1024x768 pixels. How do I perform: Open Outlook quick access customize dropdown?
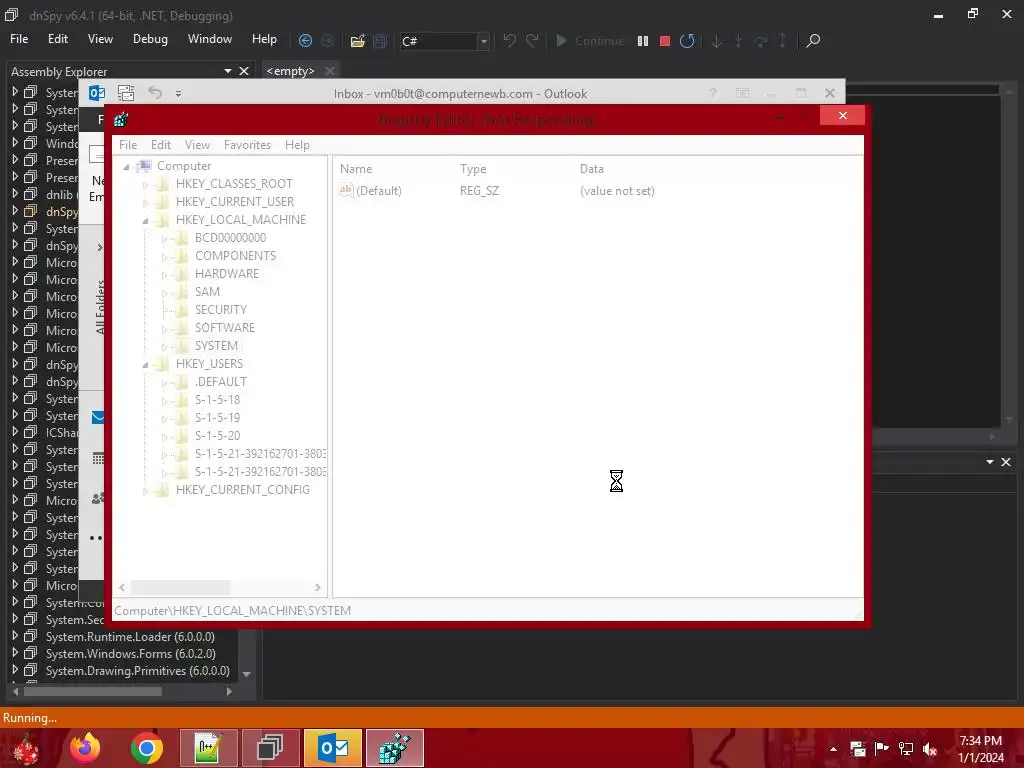click(178, 94)
